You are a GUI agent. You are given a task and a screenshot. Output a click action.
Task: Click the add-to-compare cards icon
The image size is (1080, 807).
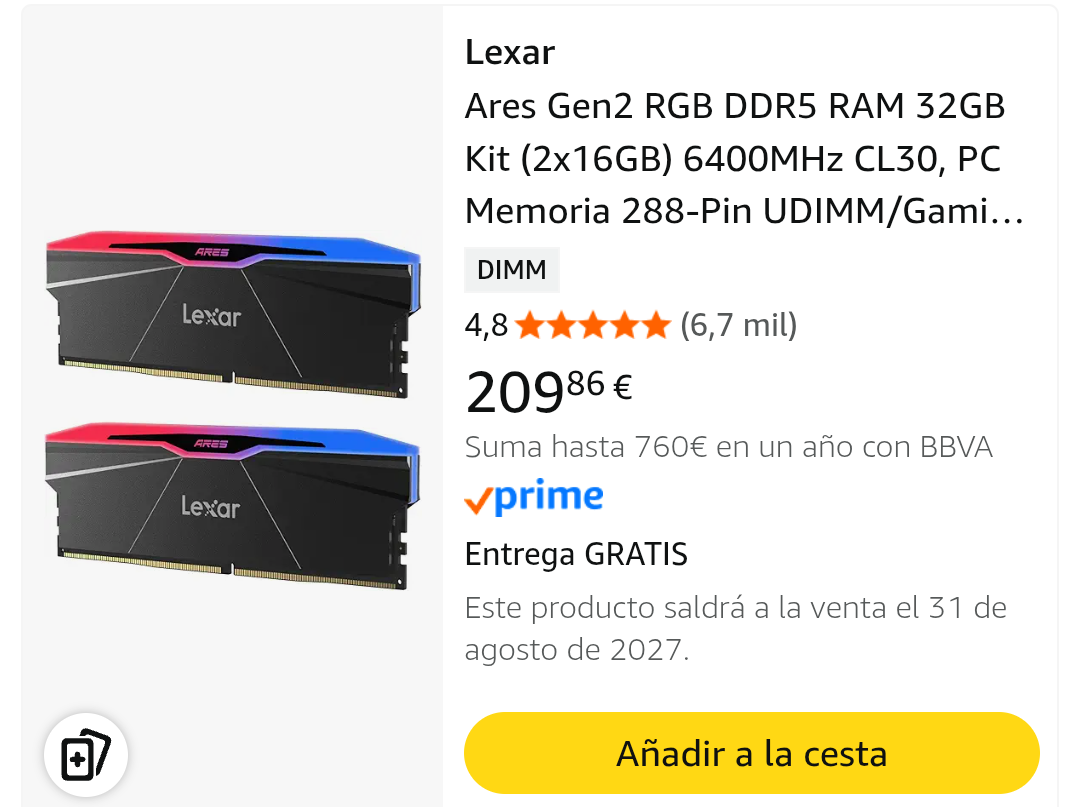point(86,755)
